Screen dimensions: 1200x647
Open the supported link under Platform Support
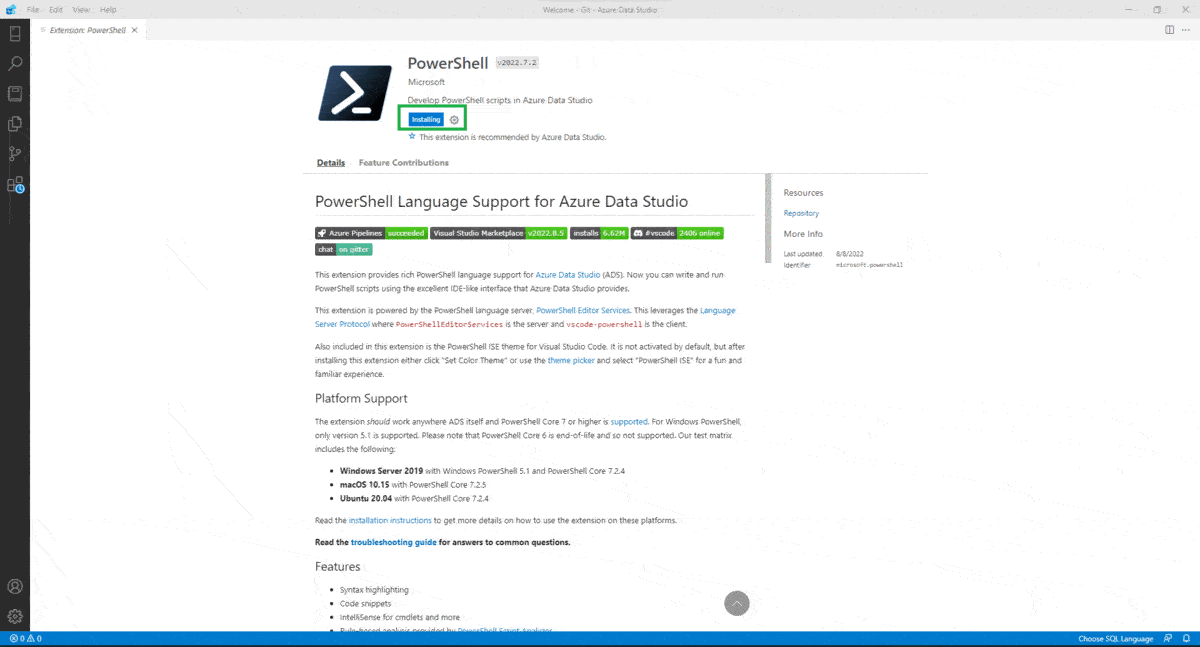(629, 422)
